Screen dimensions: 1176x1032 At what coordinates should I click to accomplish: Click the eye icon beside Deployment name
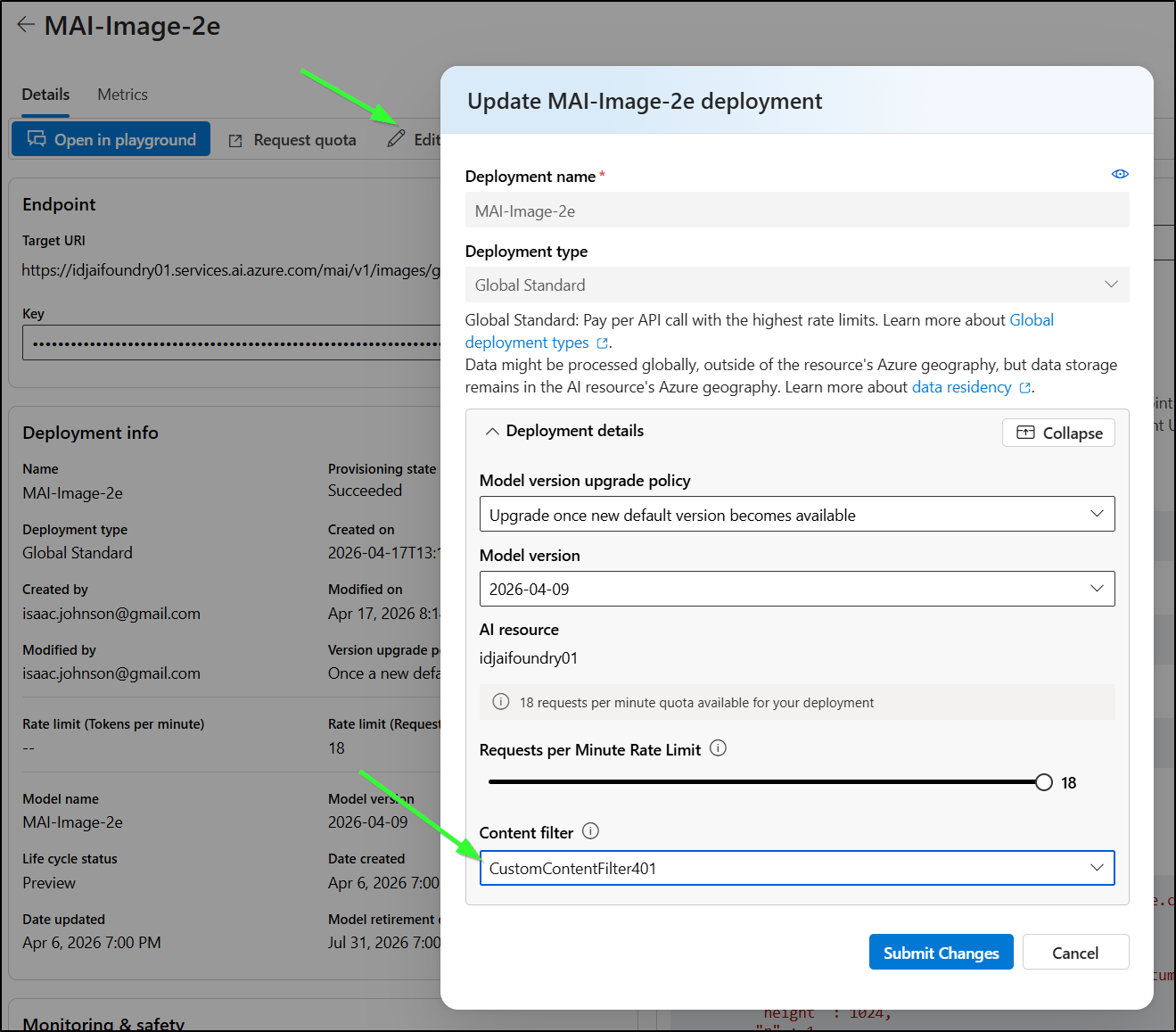click(1120, 174)
